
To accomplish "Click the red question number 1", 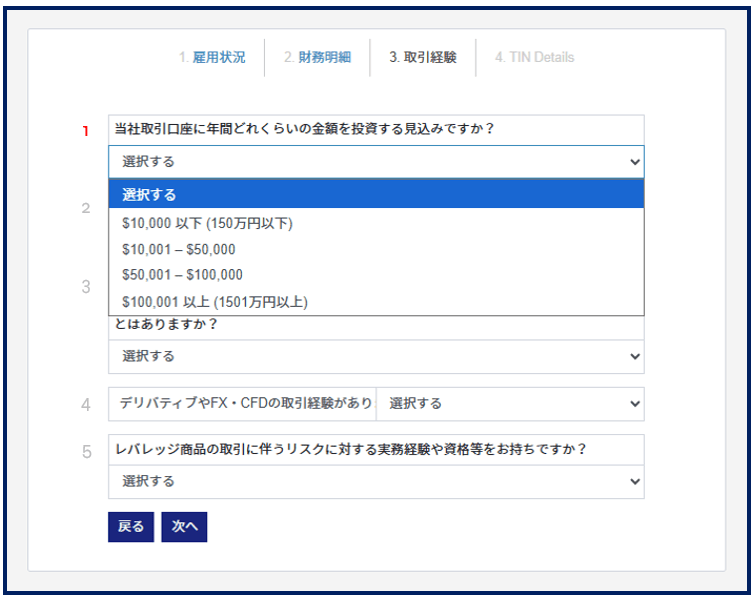I will [x=86, y=131].
